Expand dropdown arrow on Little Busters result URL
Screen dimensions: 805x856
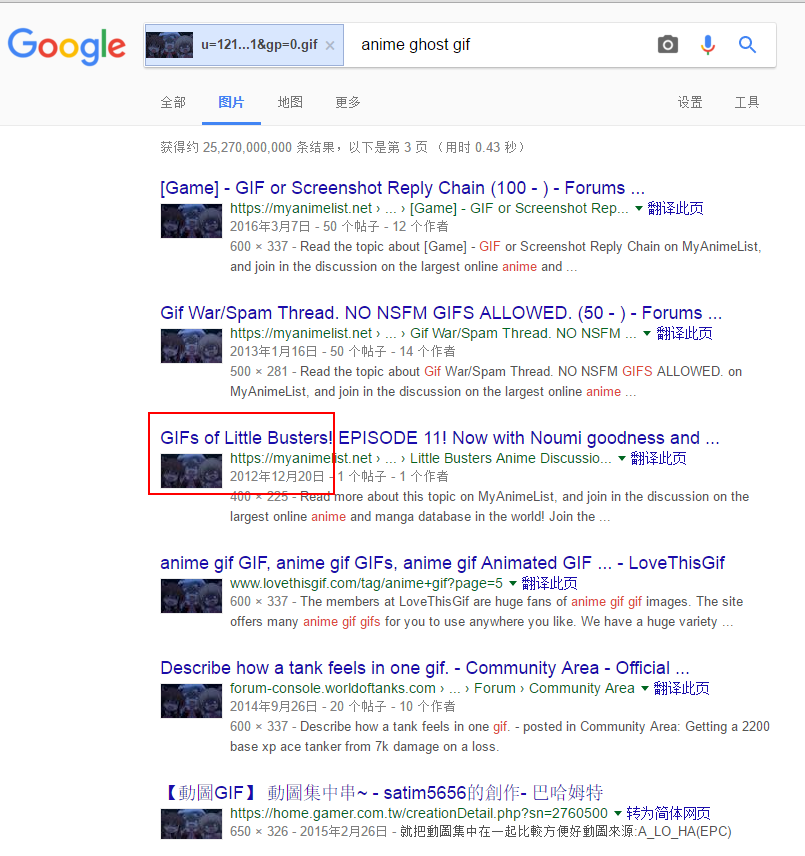point(621,459)
